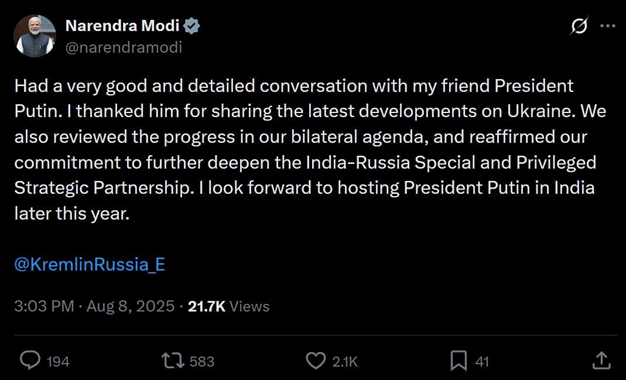The width and height of the screenshot is (626, 380).
Task: Click the Grok slash-circle icon
Action: coord(579,26)
